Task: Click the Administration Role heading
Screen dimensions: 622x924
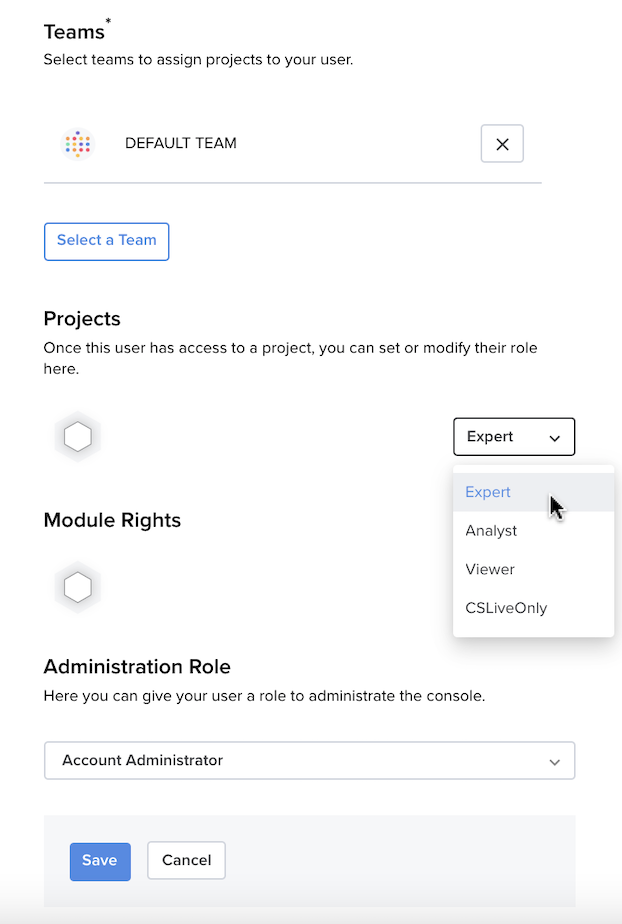Action: click(137, 666)
